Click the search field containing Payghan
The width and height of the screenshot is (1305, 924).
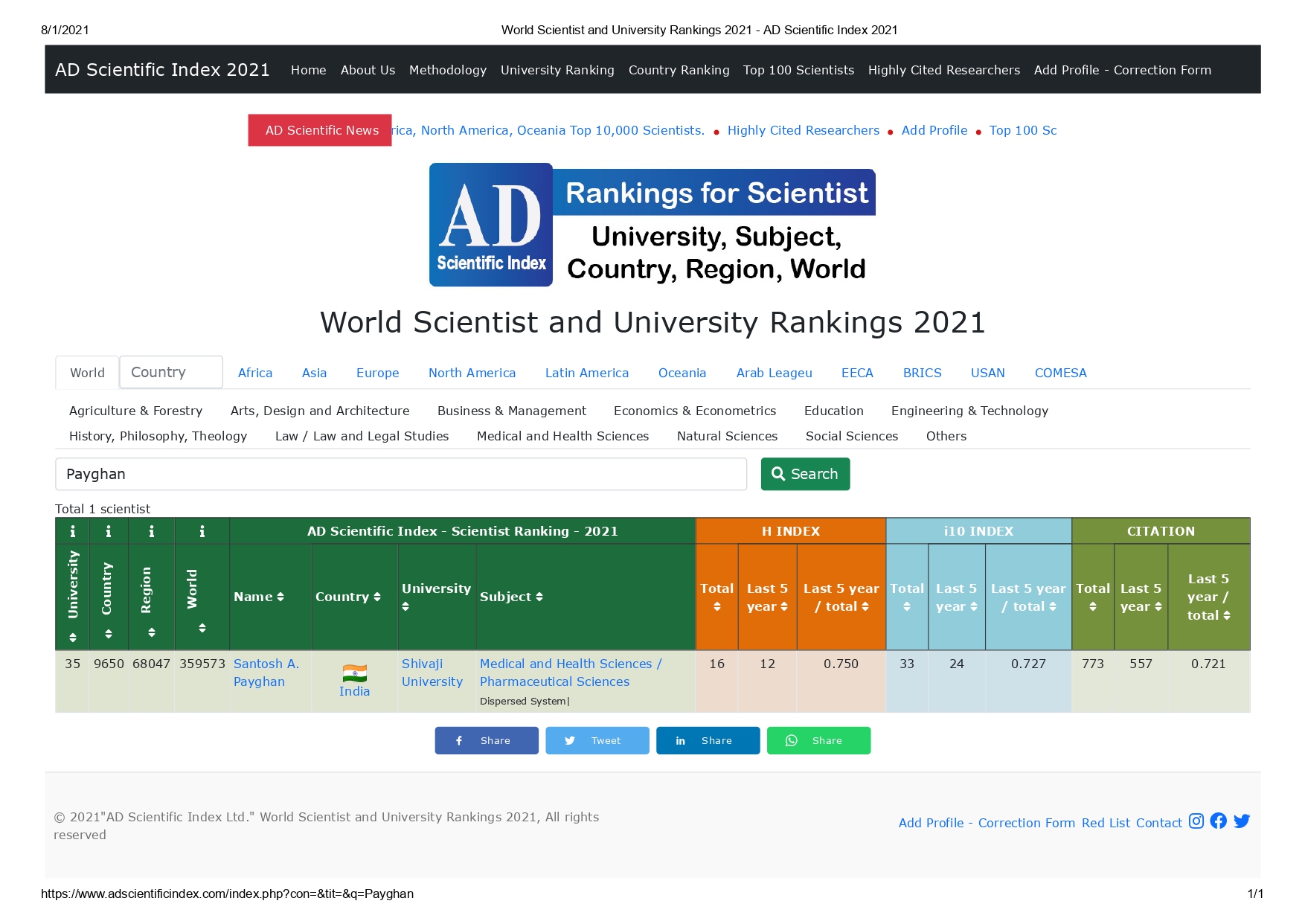(x=400, y=474)
